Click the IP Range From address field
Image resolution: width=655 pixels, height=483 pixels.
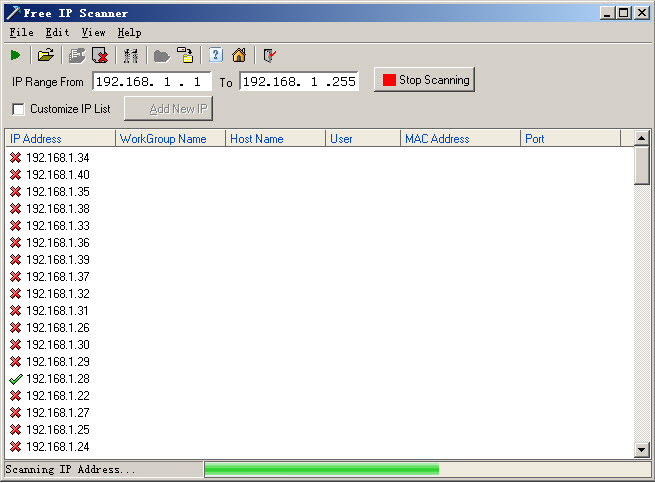coord(152,82)
